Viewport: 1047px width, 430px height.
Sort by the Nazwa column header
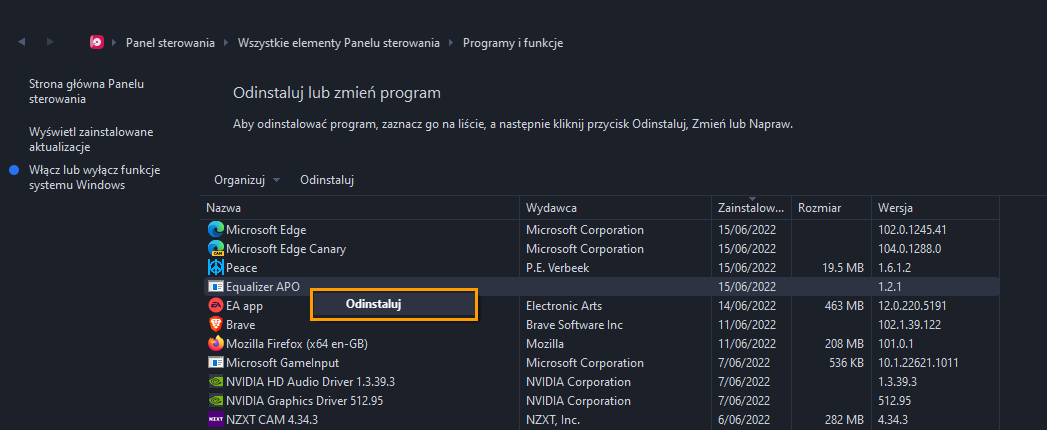pos(359,208)
